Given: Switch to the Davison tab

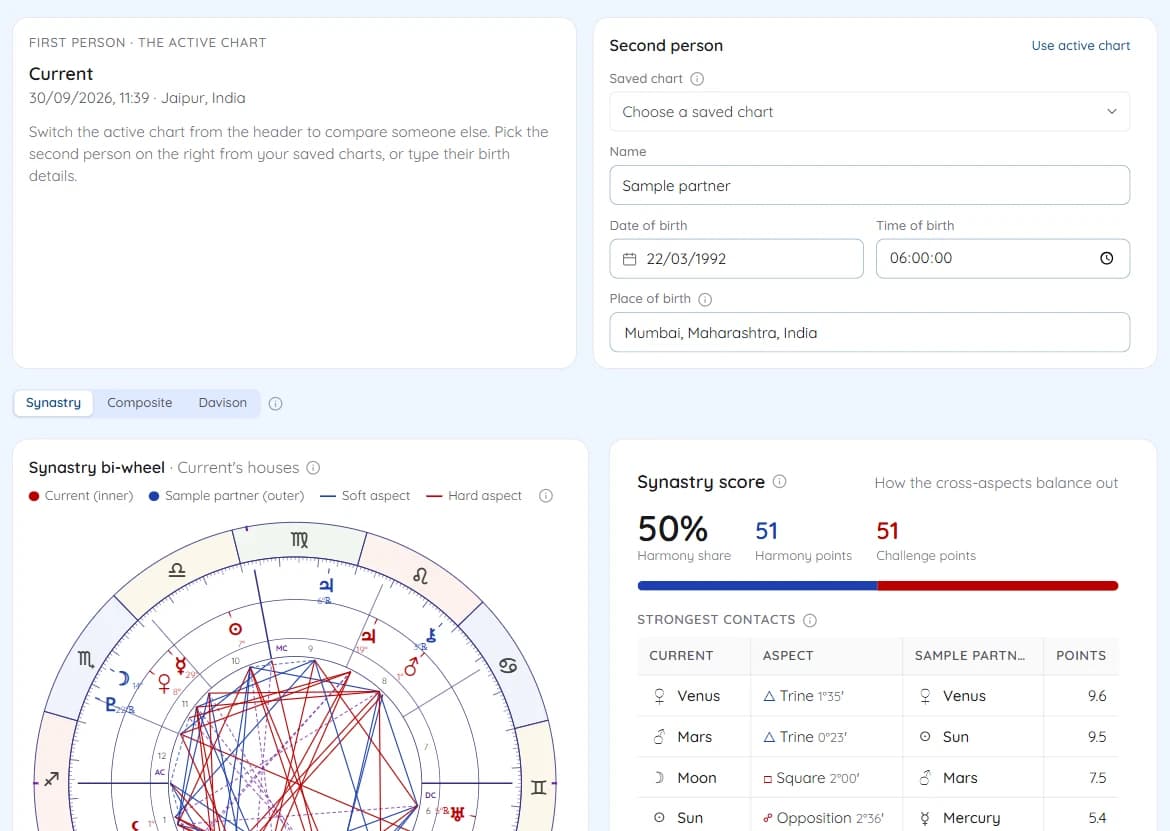Looking at the screenshot, I should click(222, 403).
